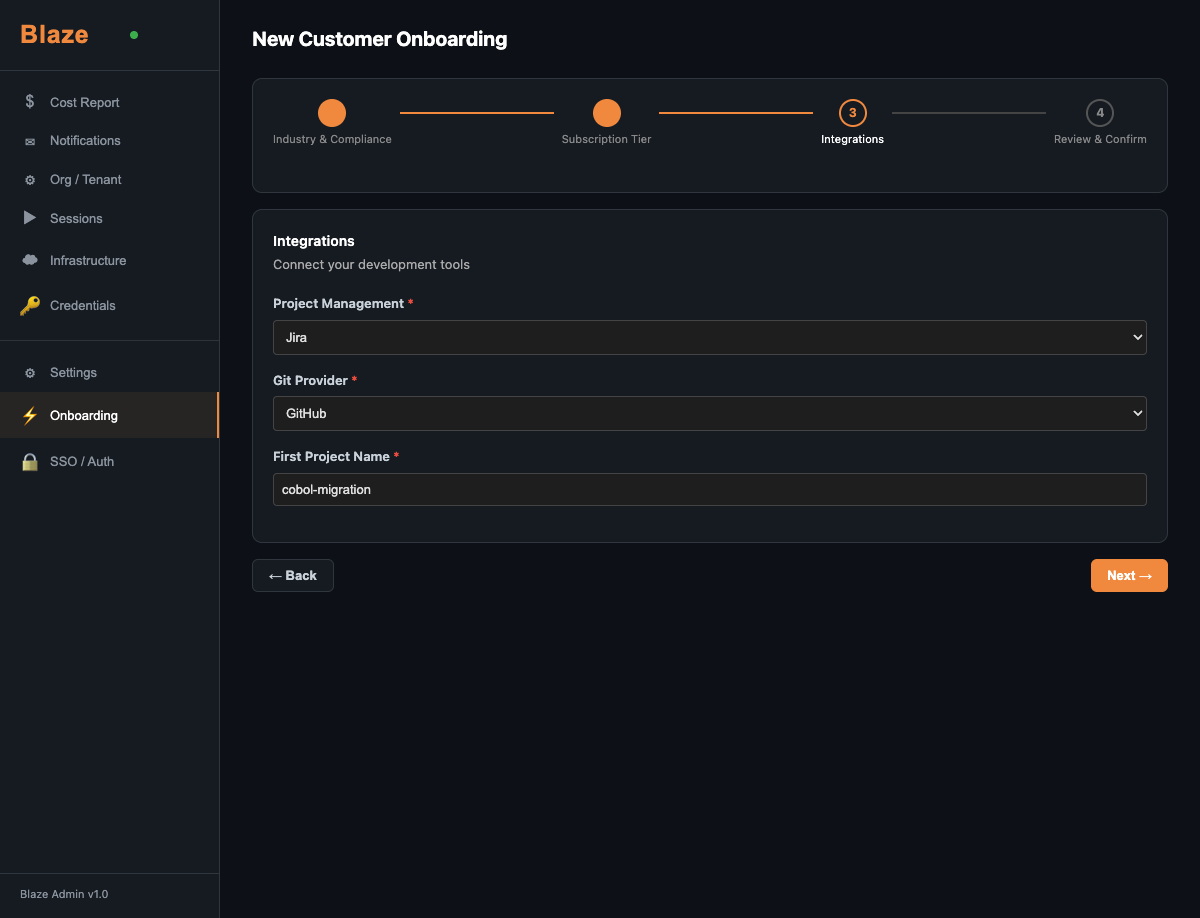This screenshot has width=1200, height=918.
Task: Click the Onboarding lightning bolt icon
Action: point(30,415)
